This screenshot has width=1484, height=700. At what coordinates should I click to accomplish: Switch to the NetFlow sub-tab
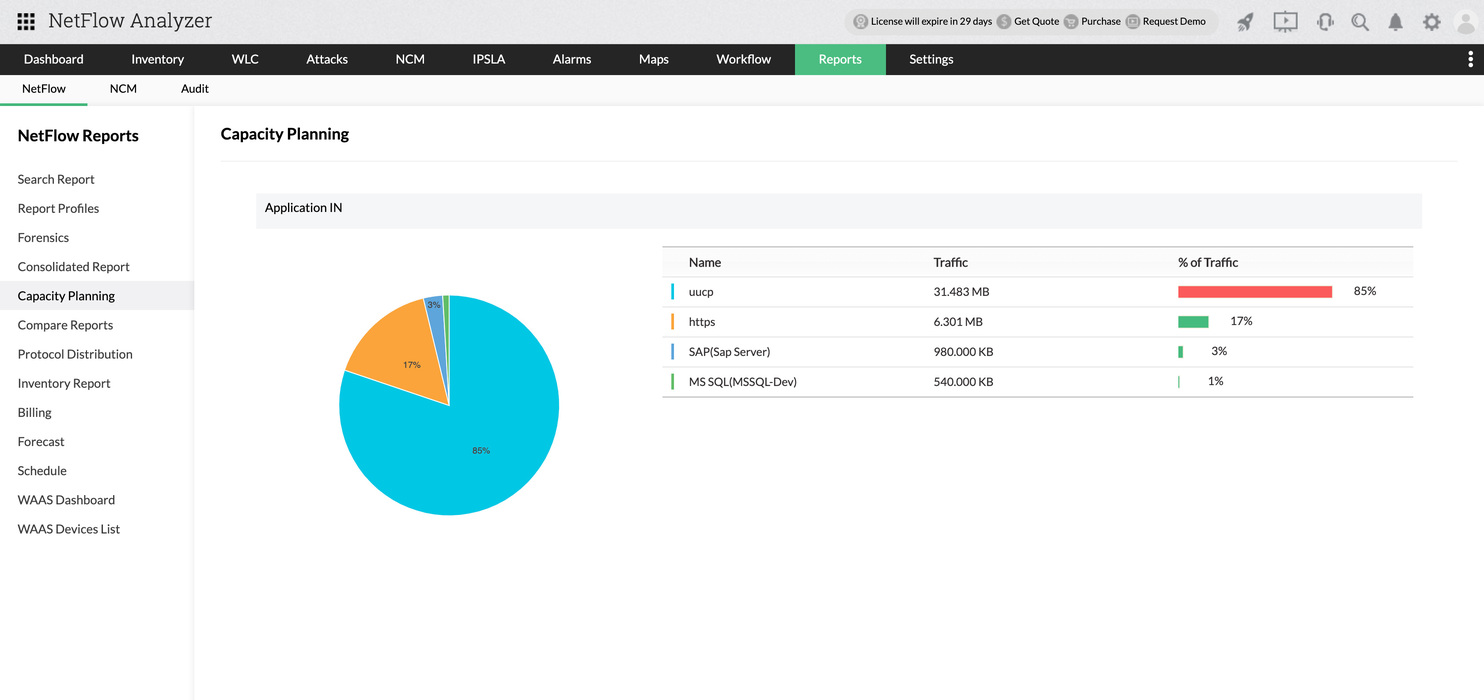(x=44, y=89)
